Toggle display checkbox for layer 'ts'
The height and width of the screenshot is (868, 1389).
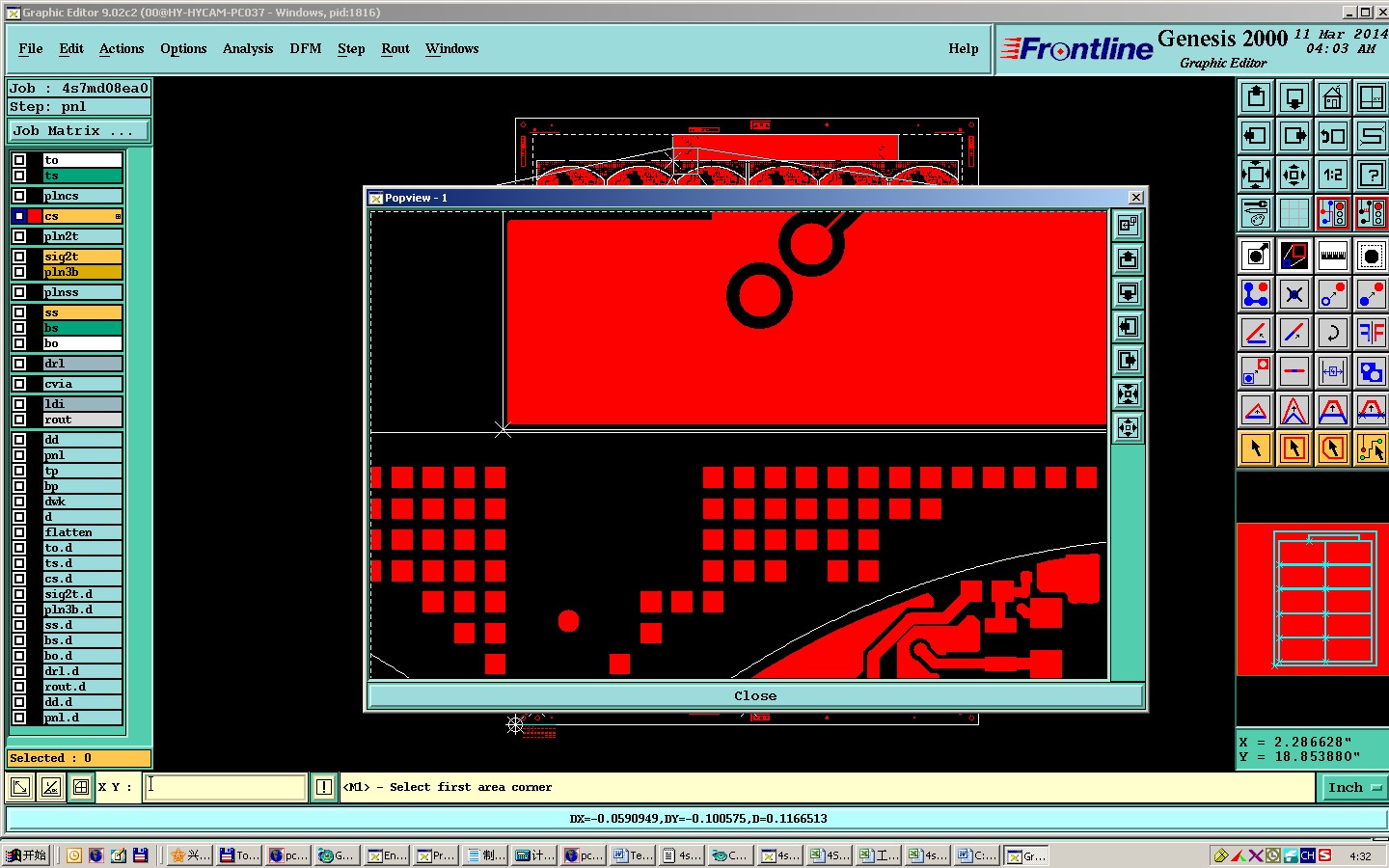[19, 176]
